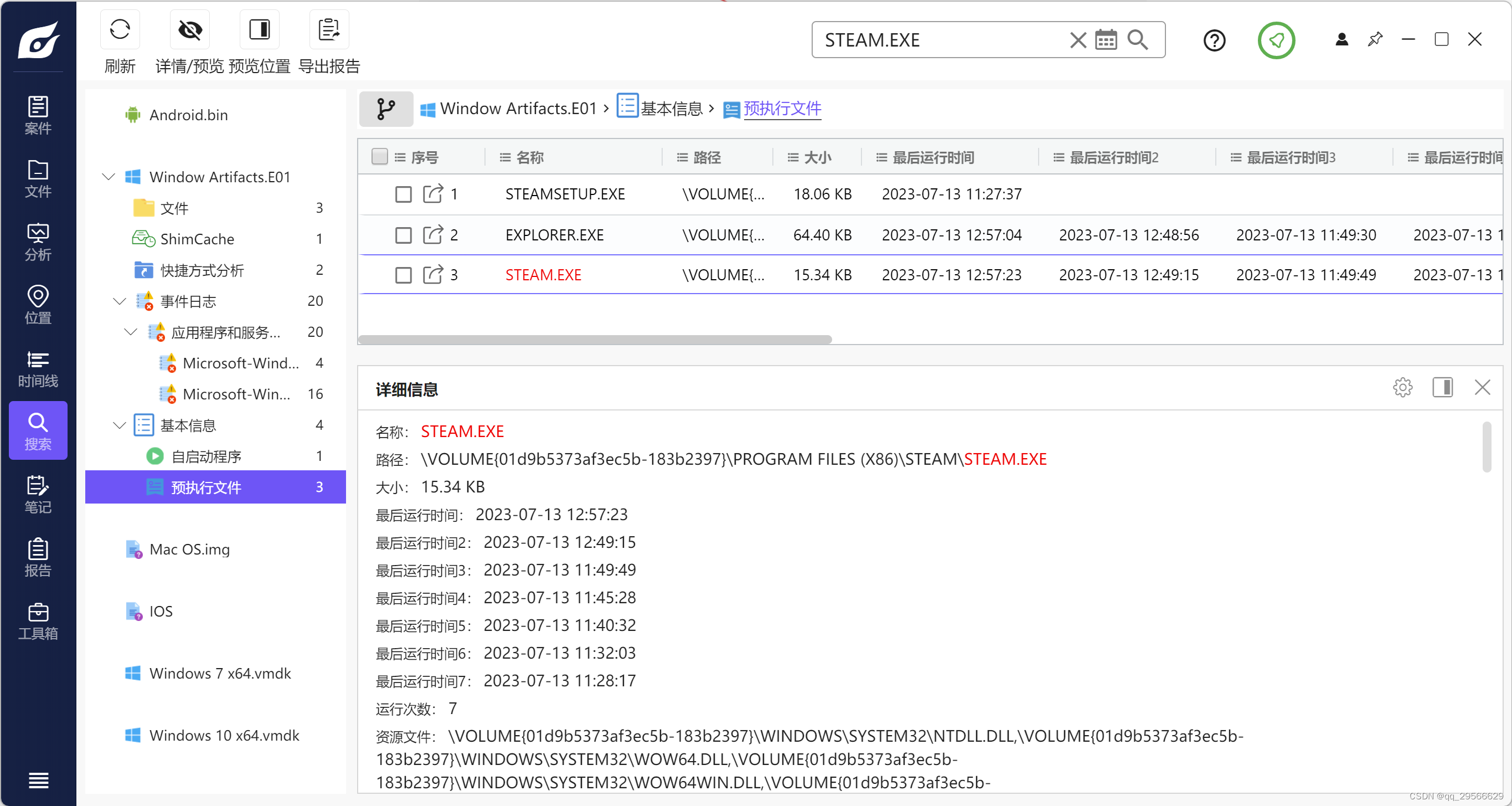This screenshot has height=806, width=1512.
Task: Open the 名称 column header menu
Action: 505,157
